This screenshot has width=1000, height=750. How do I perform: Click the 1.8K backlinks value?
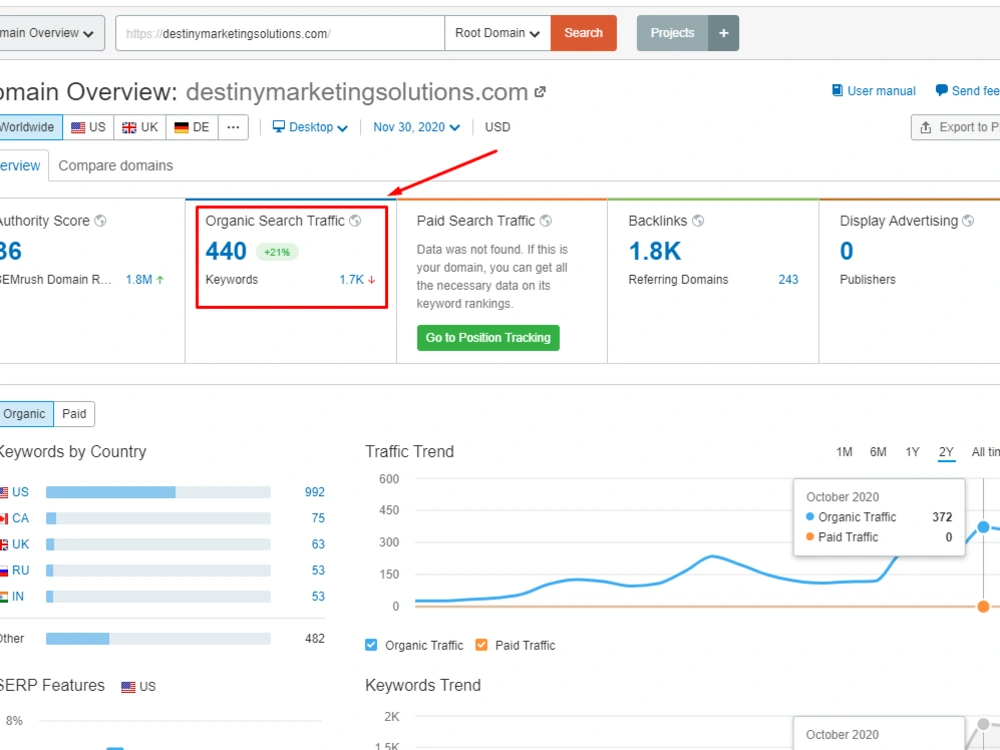(655, 251)
